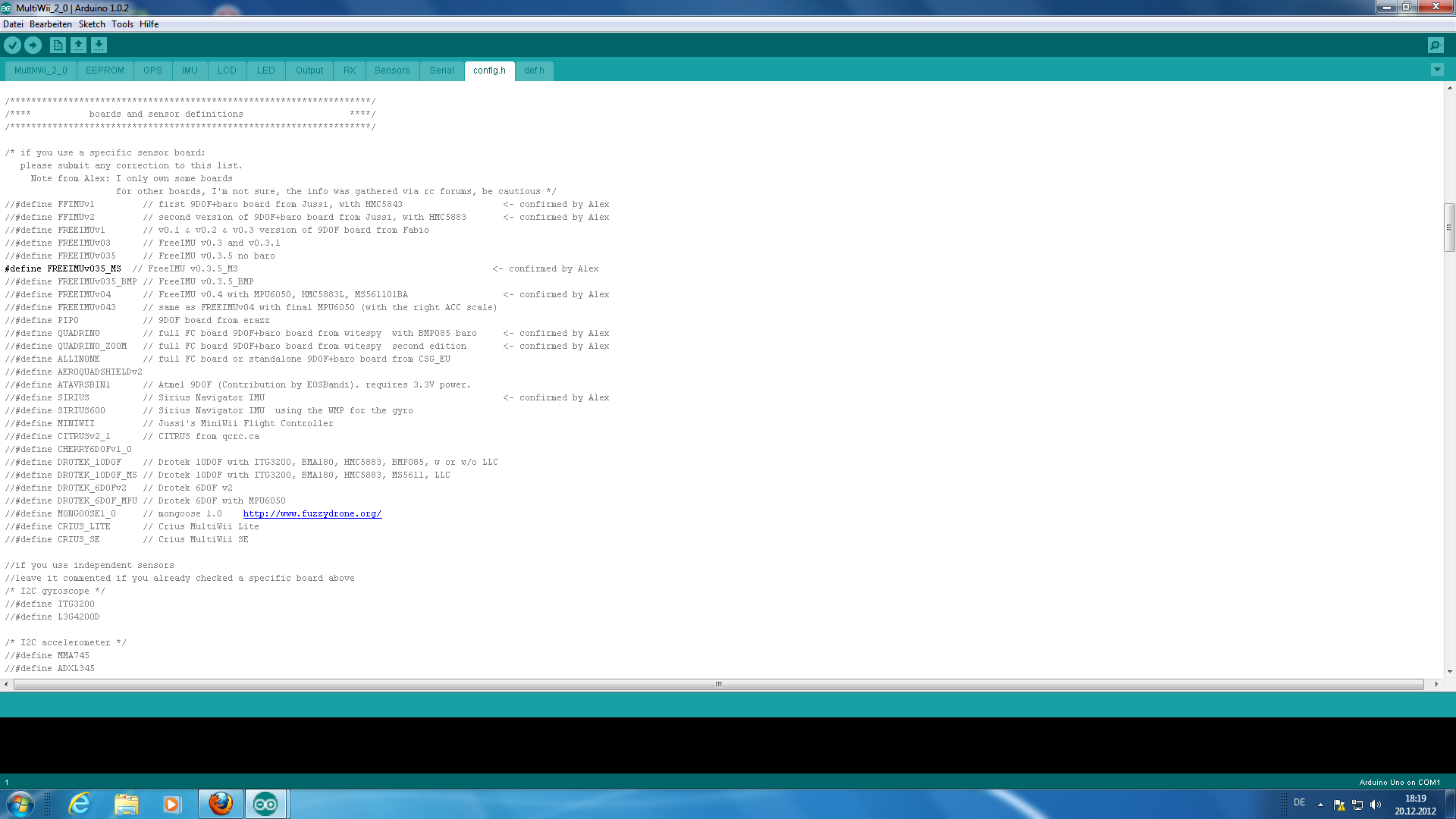Click the Internet Explorer taskbar icon
This screenshot has width=1456, height=819.
(x=80, y=804)
